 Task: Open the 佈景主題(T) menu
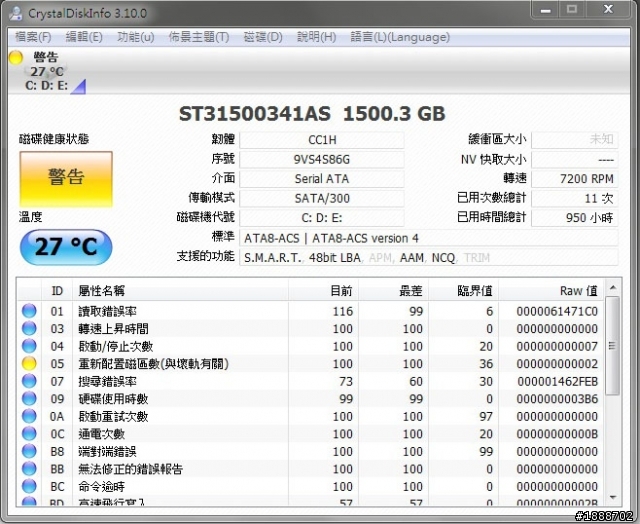(x=199, y=37)
